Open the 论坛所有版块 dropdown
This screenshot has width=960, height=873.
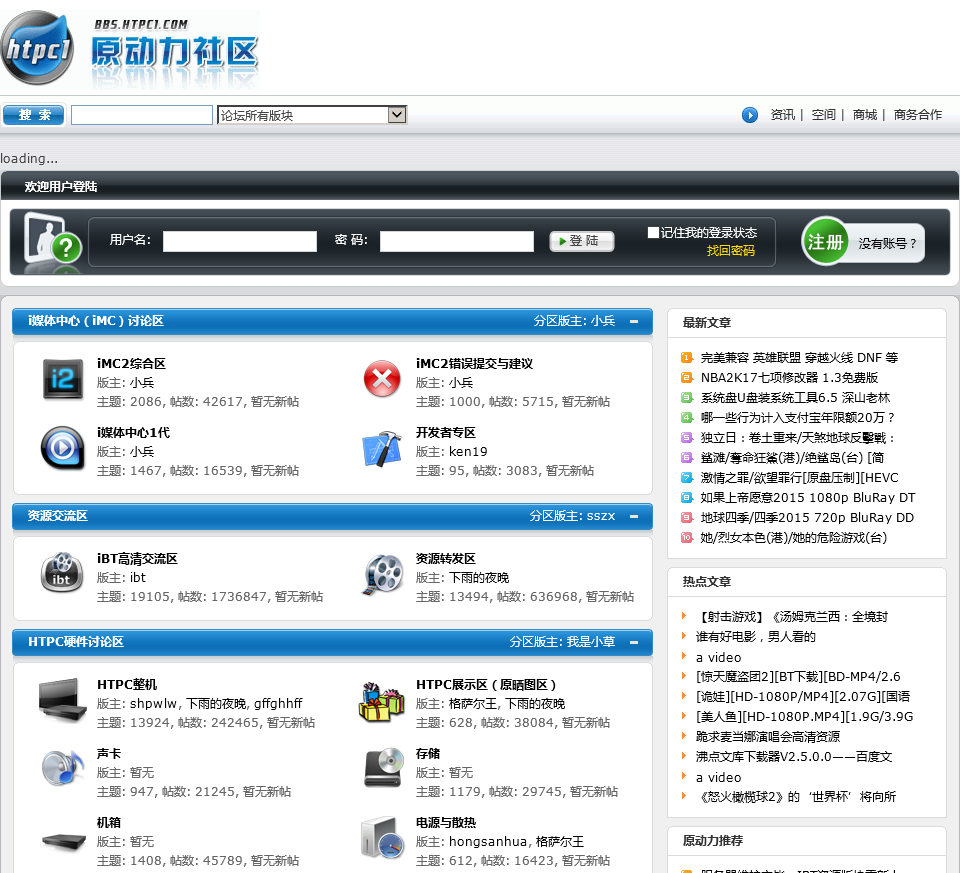312,114
